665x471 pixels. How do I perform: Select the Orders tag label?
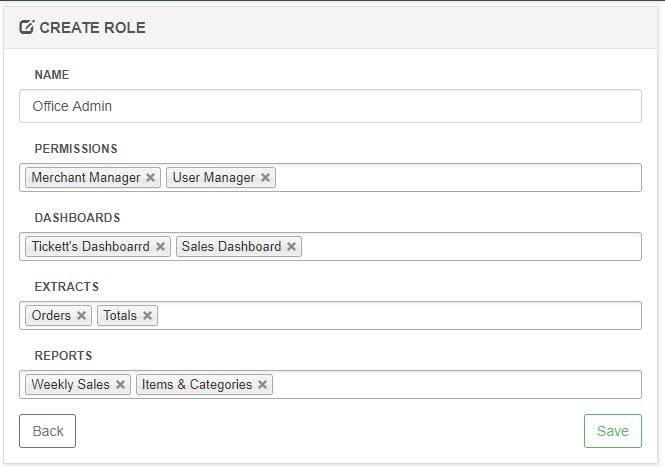[x=51, y=316]
